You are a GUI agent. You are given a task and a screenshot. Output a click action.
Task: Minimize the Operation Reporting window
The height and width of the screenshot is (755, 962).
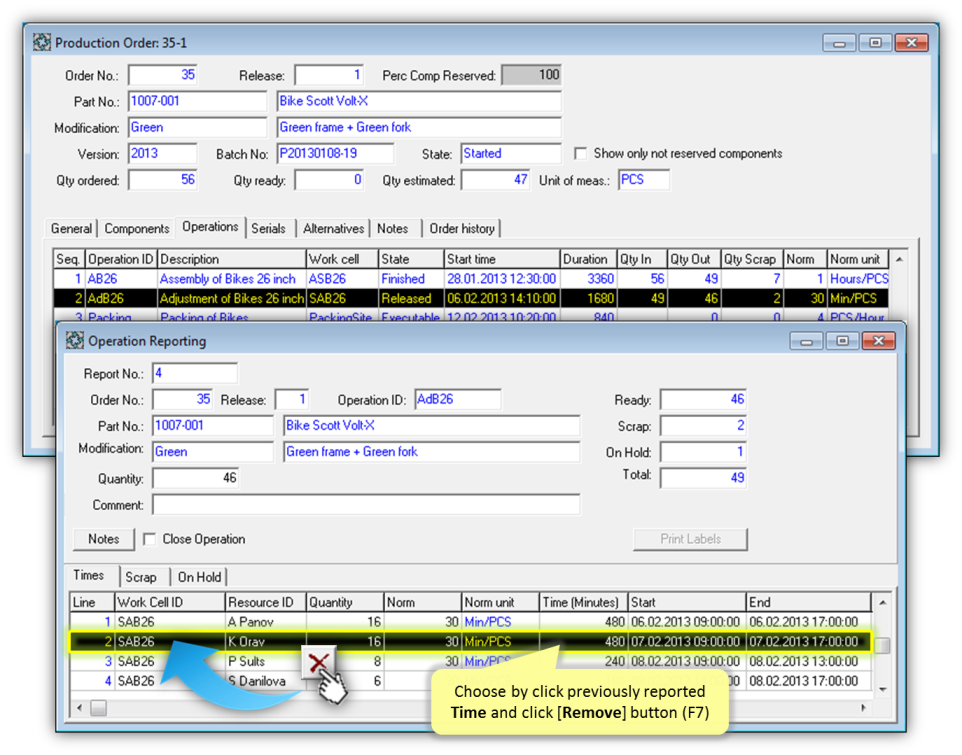[x=806, y=341]
